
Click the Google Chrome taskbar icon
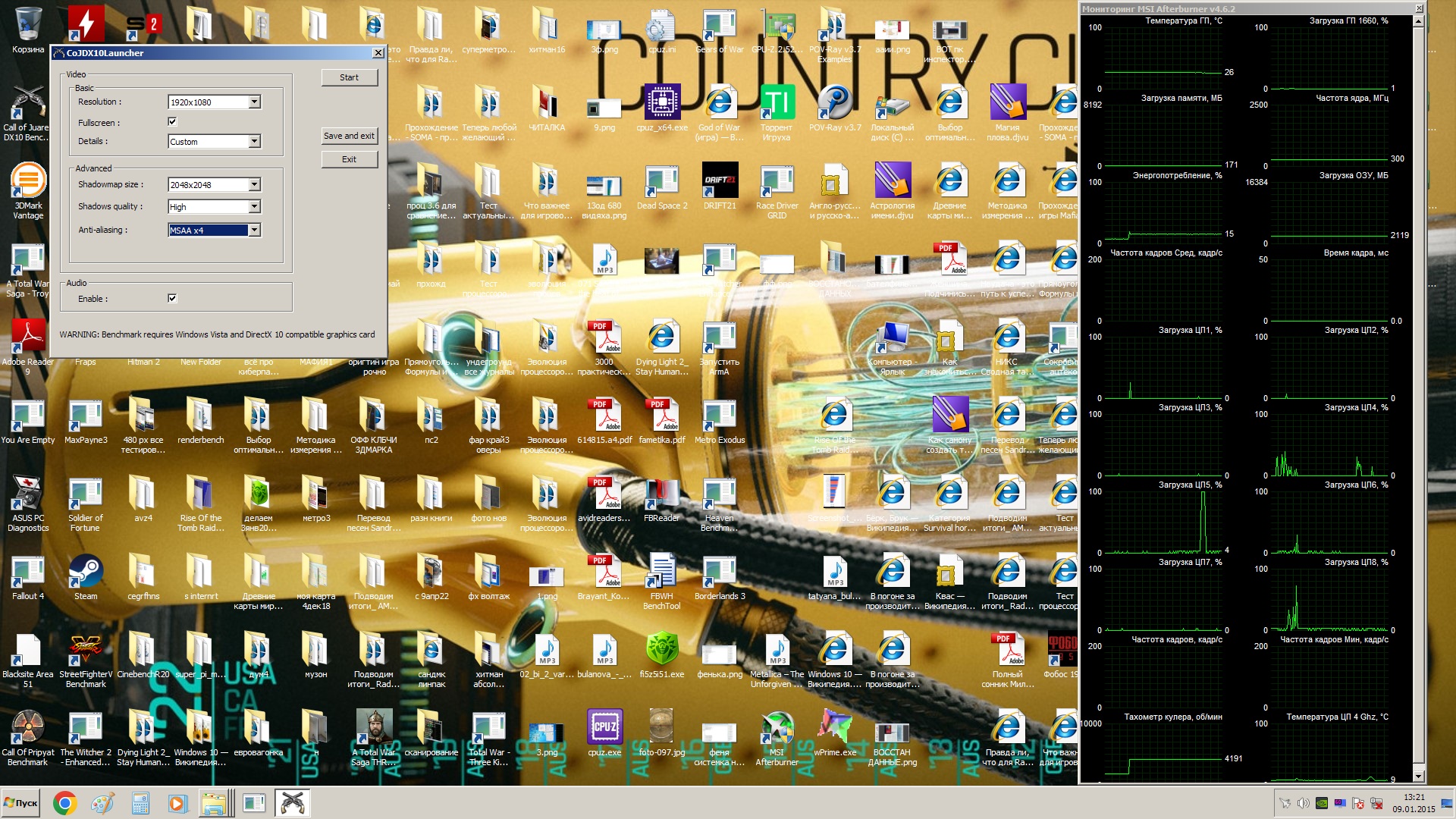(x=64, y=803)
